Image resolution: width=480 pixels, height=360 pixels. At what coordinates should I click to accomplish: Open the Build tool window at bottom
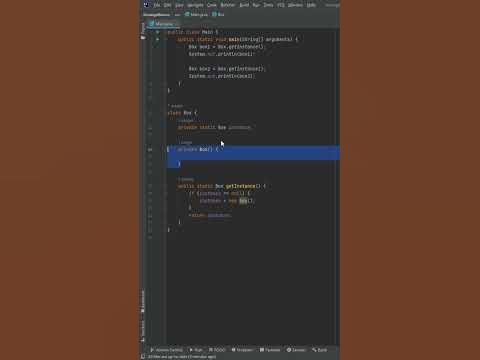pos(320,350)
